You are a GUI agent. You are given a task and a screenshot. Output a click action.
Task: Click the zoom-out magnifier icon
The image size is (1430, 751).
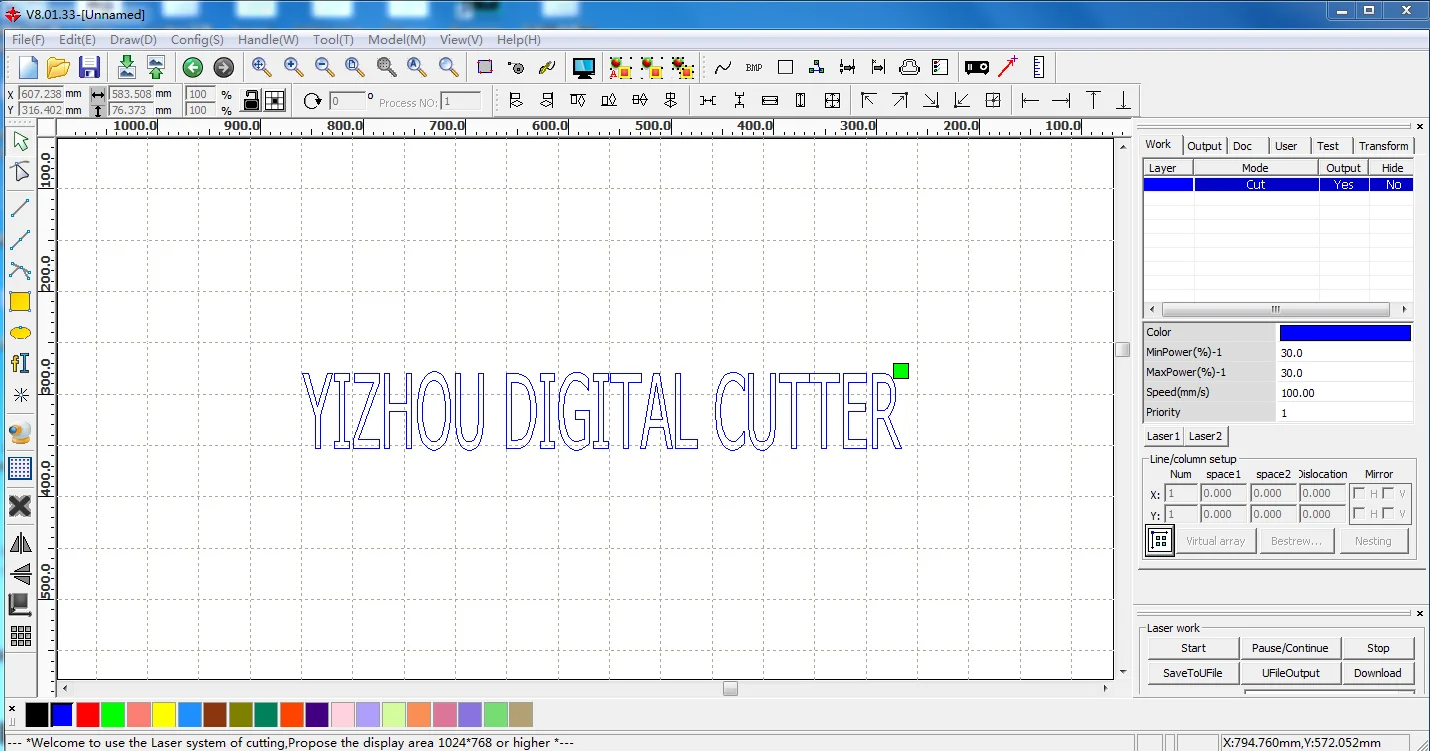point(325,68)
